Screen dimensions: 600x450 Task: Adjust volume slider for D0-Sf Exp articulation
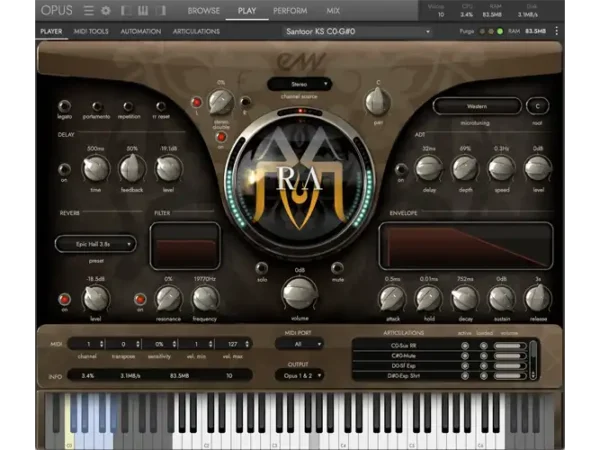[510, 366]
